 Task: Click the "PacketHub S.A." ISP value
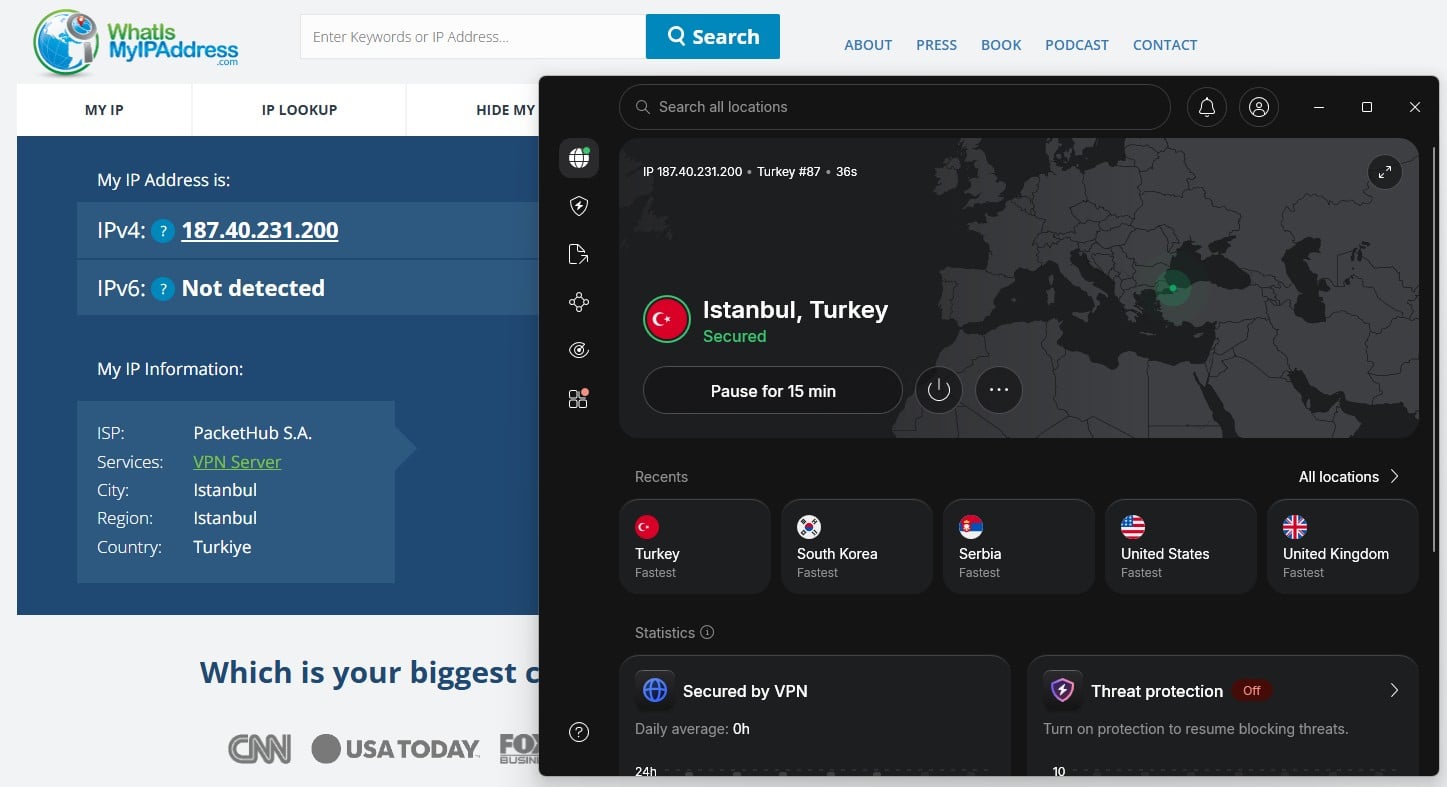(x=253, y=433)
